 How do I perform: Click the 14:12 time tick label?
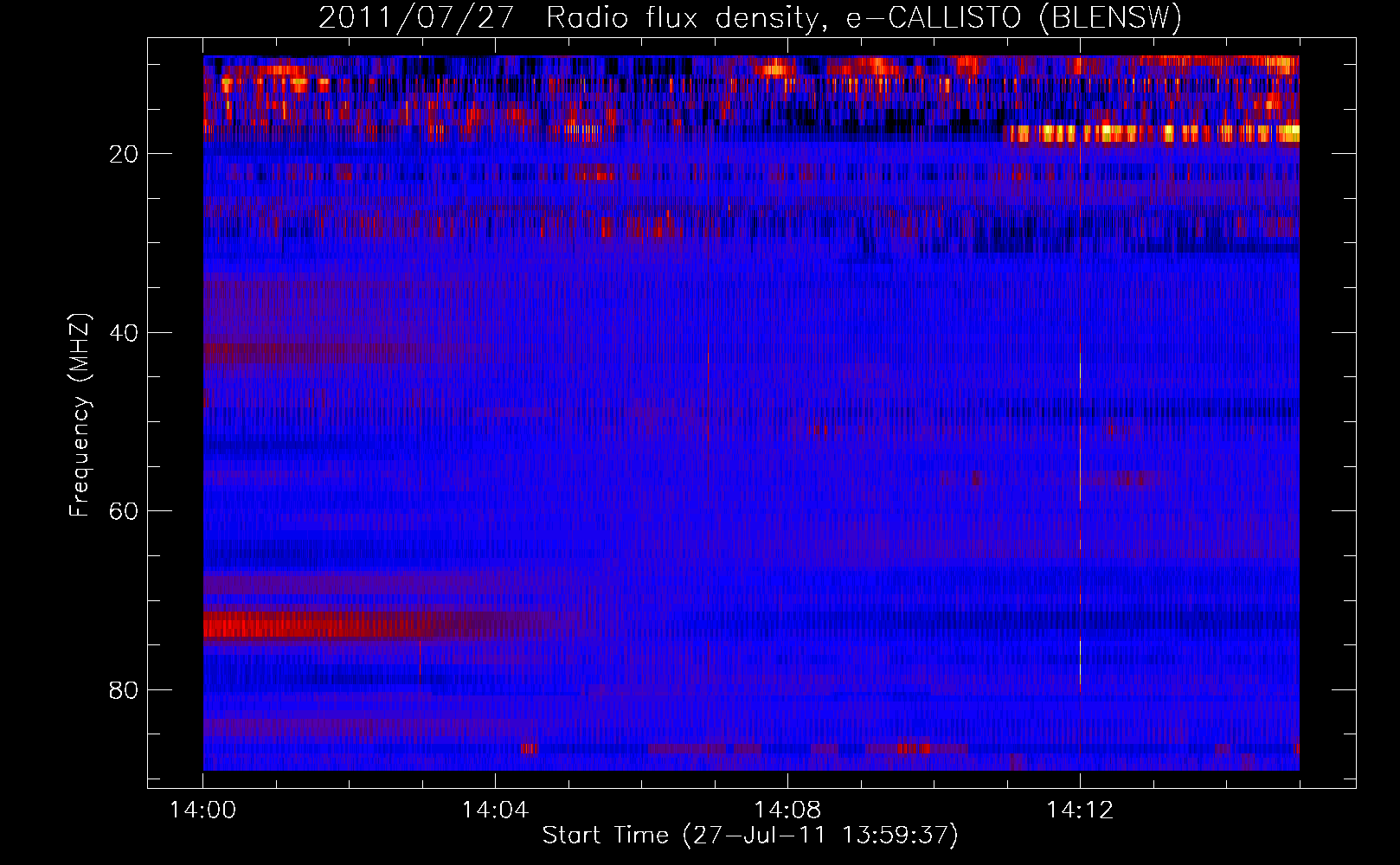tap(1080, 811)
